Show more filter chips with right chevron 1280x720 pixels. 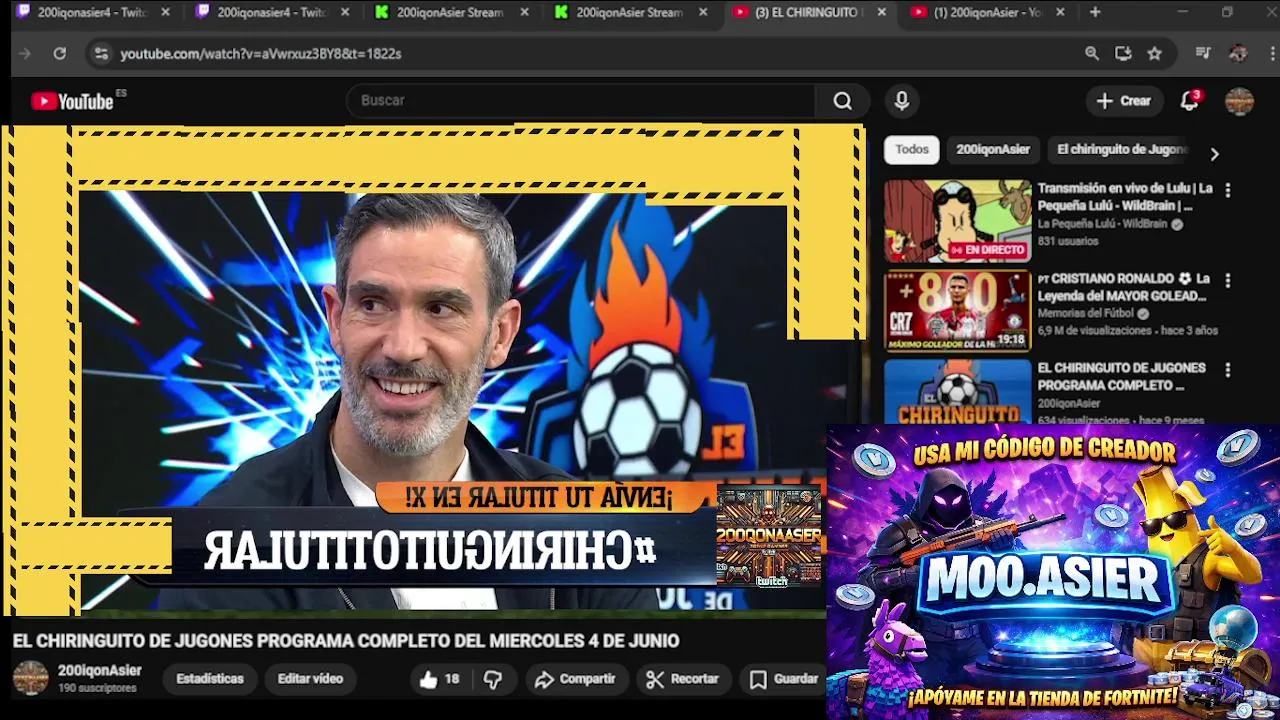click(x=1214, y=154)
